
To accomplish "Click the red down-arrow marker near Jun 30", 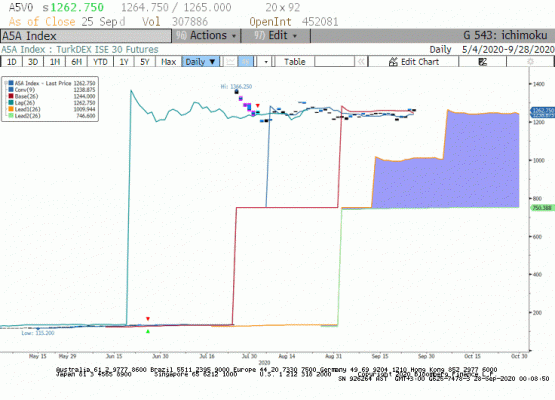I will [148, 319].
